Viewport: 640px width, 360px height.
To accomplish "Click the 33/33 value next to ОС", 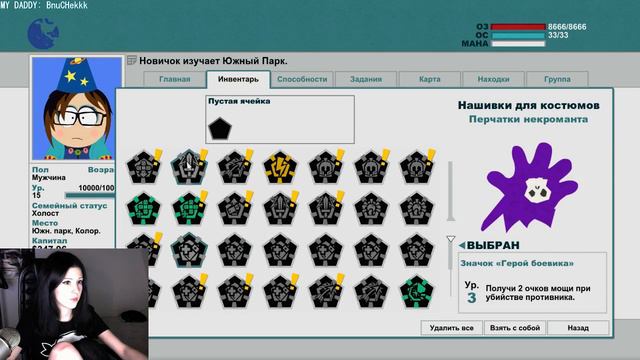I will pyautogui.click(x=558, y=35).
